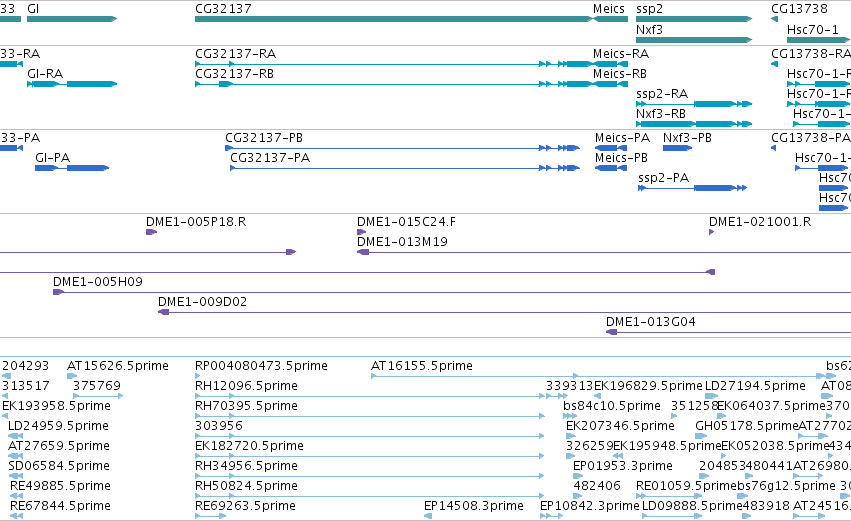
Task: Open the RE01059.5prime EST label
Action: pos(686,486)
